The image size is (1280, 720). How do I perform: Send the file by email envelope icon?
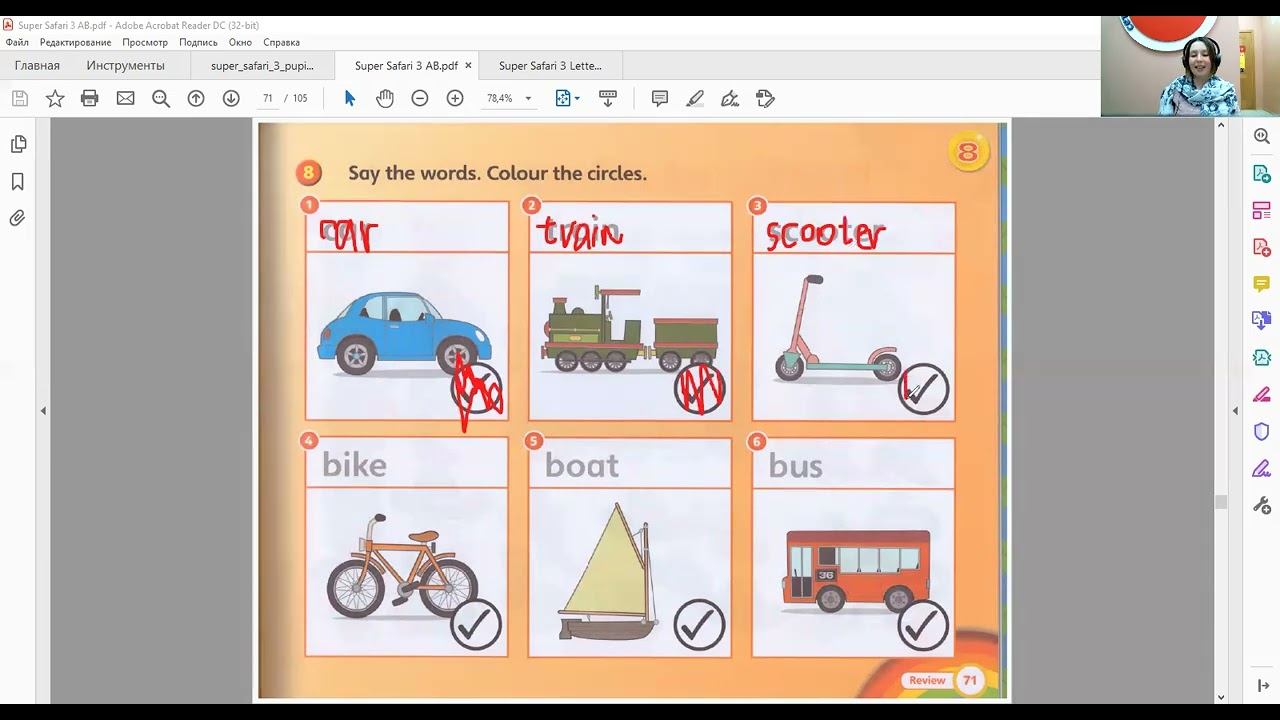click(125, 98)
